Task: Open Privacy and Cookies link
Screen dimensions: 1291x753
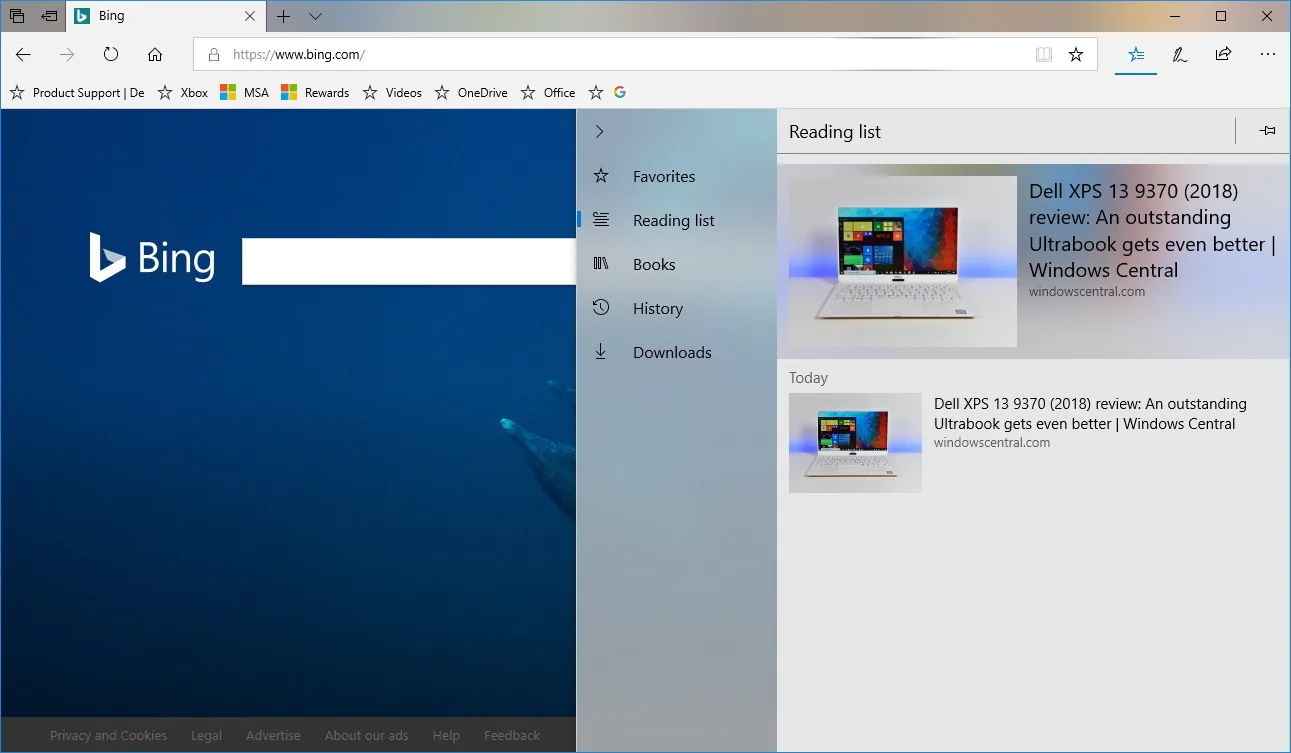Action: click(x=108, y=735)
